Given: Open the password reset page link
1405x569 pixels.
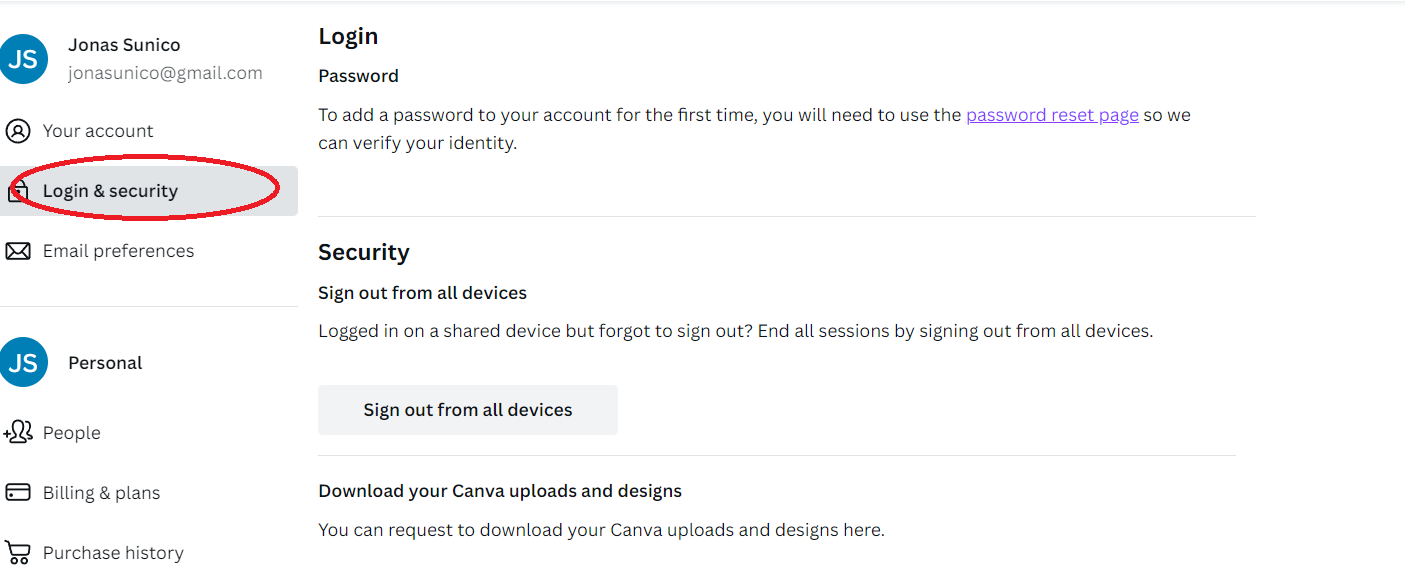Looking at the screenshot, I should coord(1052,115).
